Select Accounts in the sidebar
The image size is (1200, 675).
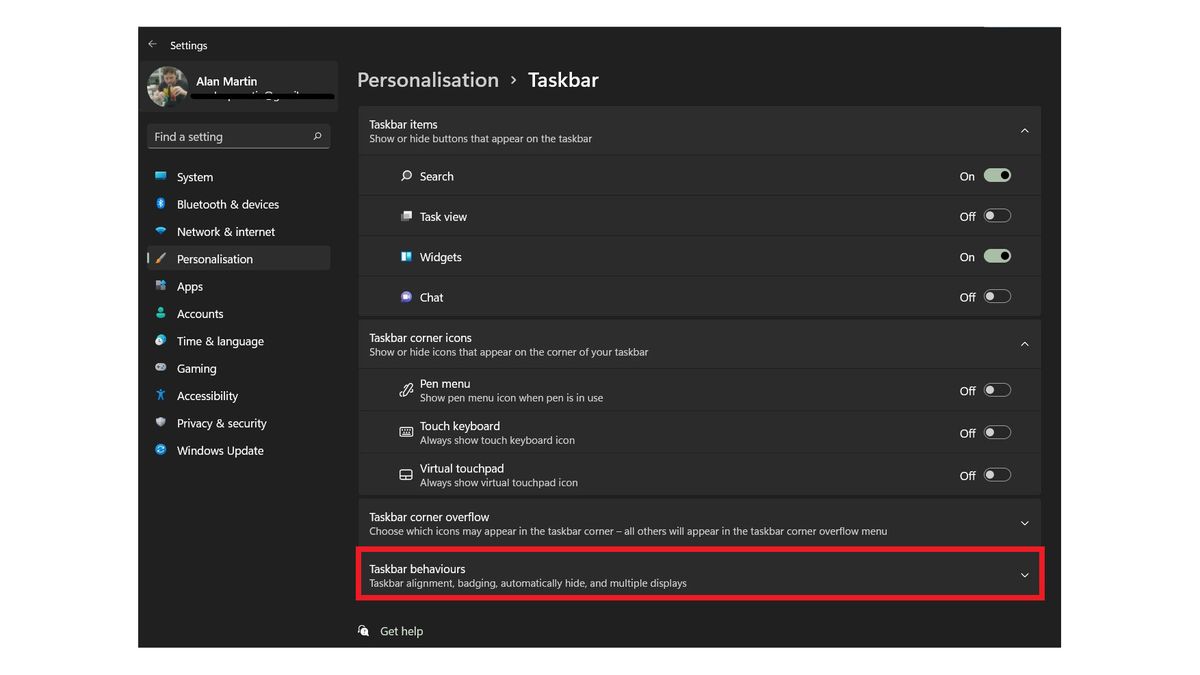(200, 313)
